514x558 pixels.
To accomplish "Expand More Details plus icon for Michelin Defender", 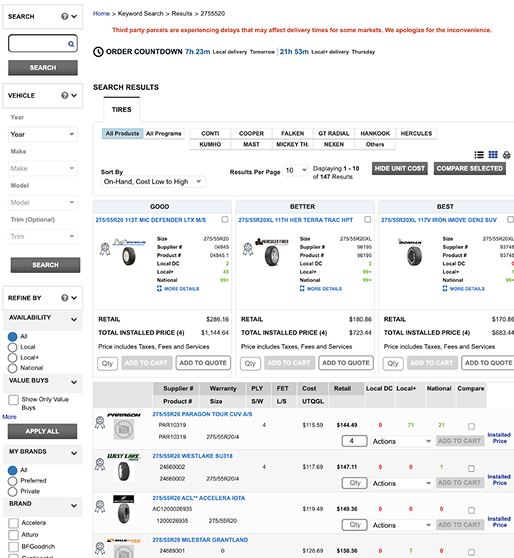I will tap(159, 289).
